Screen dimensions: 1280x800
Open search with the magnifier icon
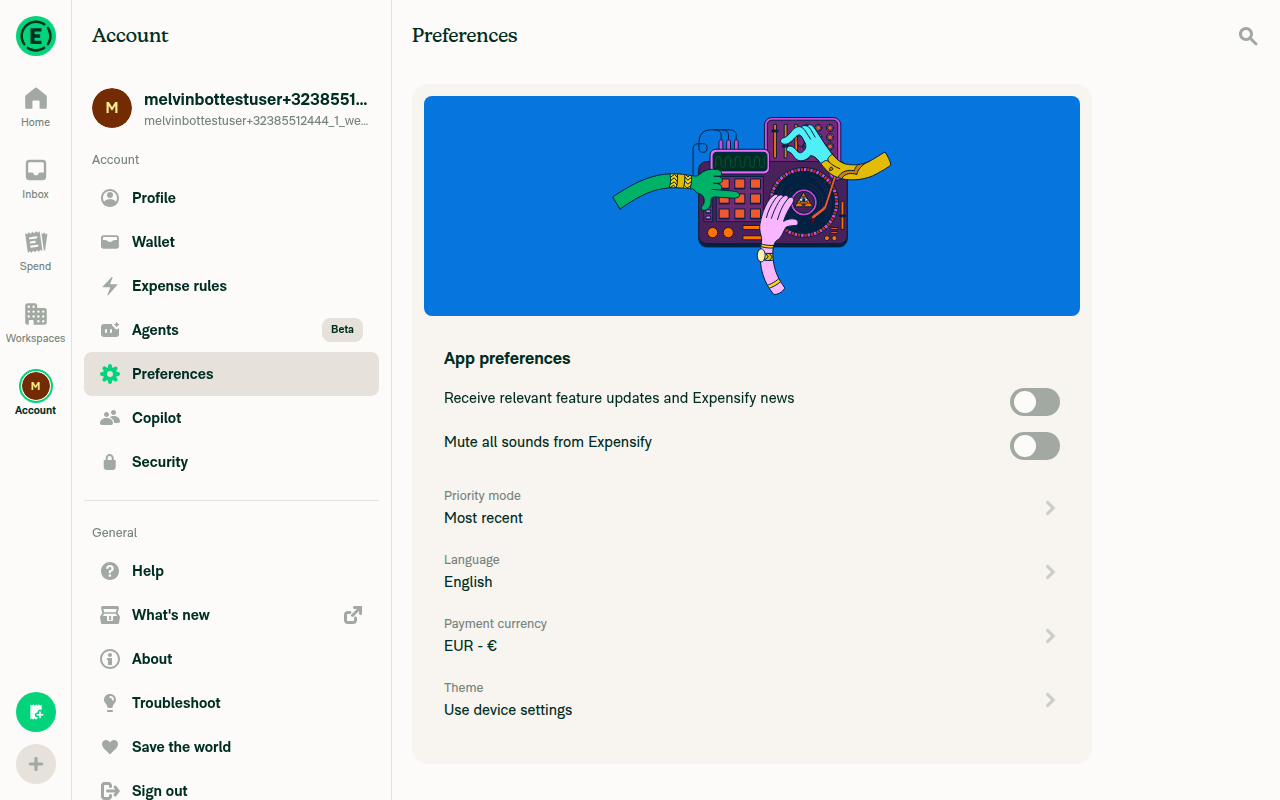tap(1248, 36)
